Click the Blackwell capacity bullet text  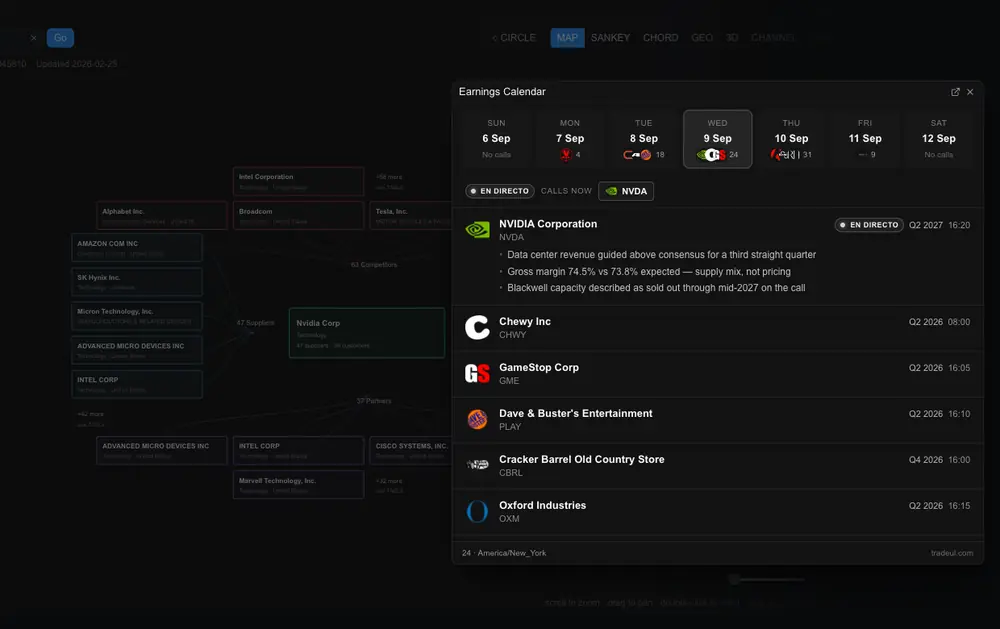click(x=656, y=288)
